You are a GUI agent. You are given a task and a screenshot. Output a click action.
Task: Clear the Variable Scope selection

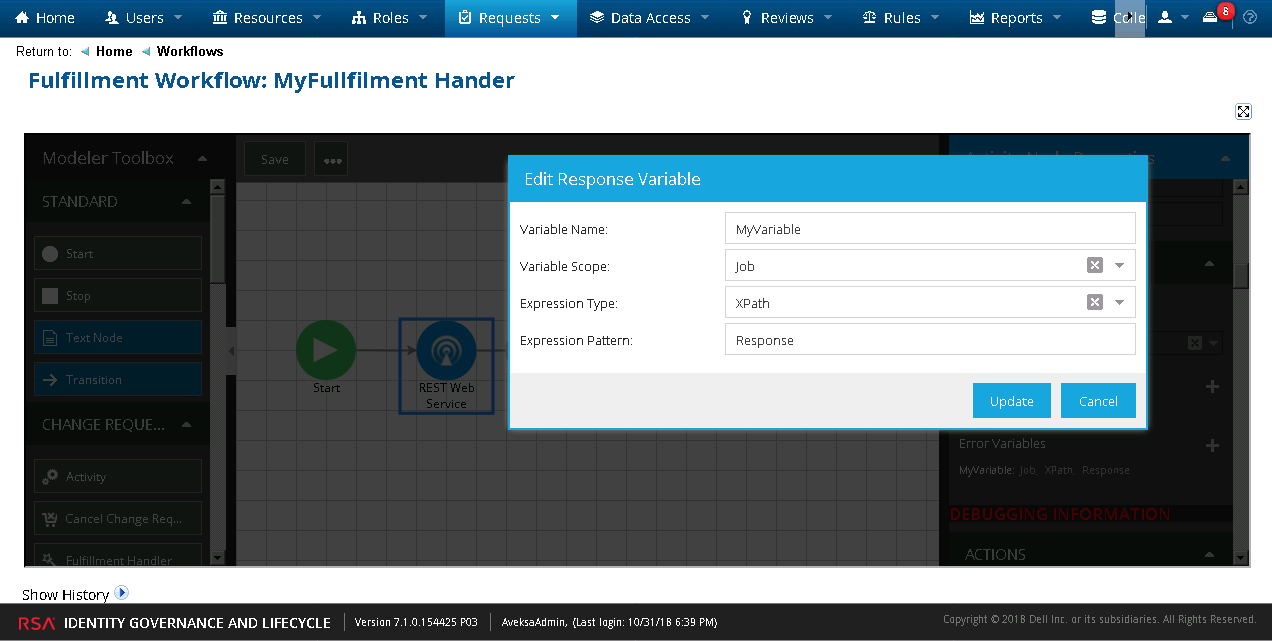click(1095, 265)
